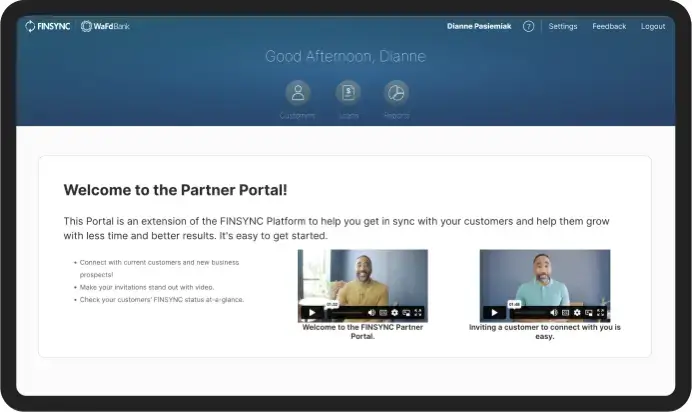
Task: Click the help question mark icon
Action: [528, 27]
